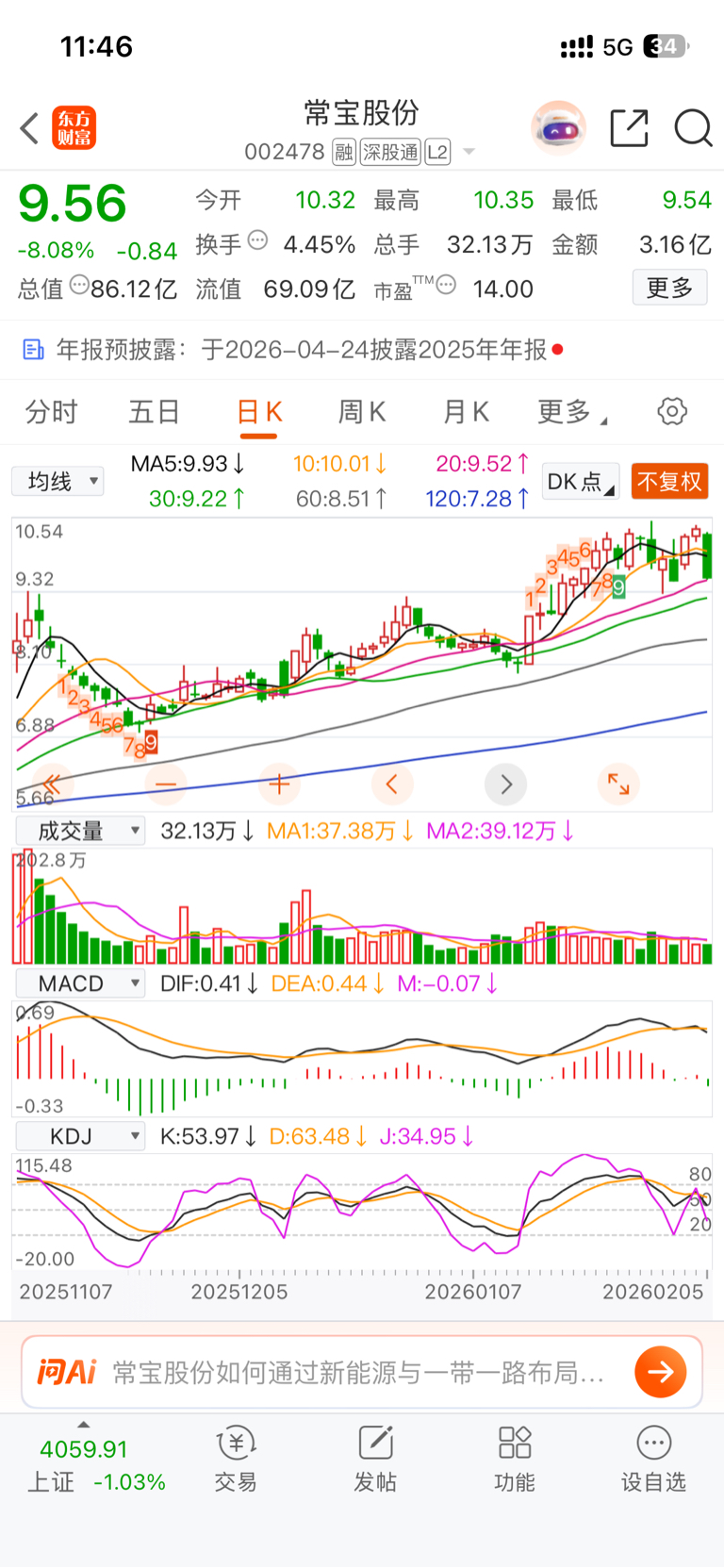Expand chart to fullscreen icon
724x1568 pixels.
pyautogui.click(x=618, y=784)
